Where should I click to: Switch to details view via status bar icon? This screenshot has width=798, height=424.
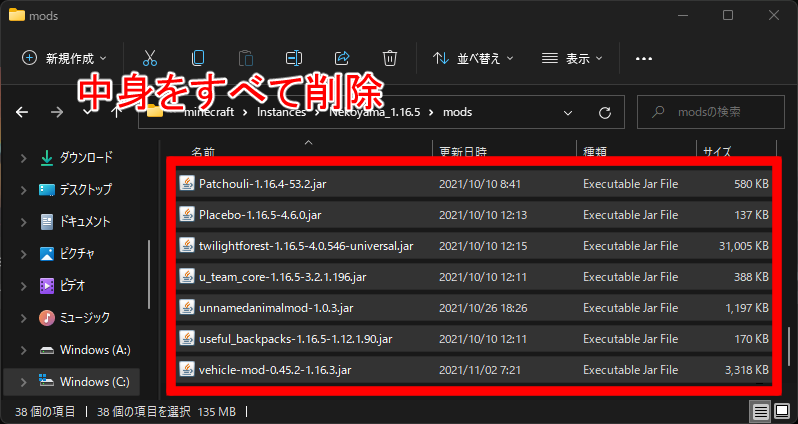760,411
